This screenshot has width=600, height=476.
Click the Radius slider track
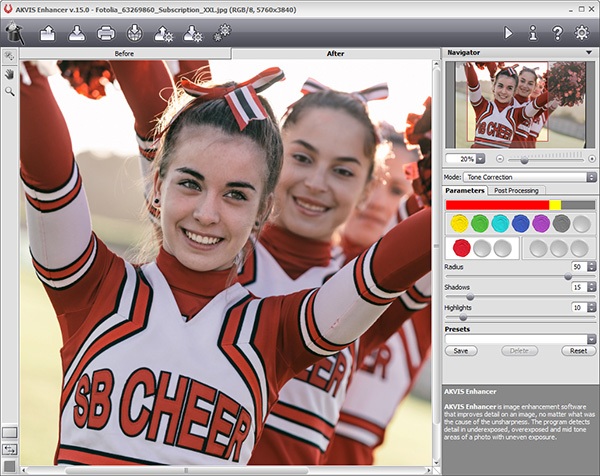pyautogui.click(x=520, y=276)
